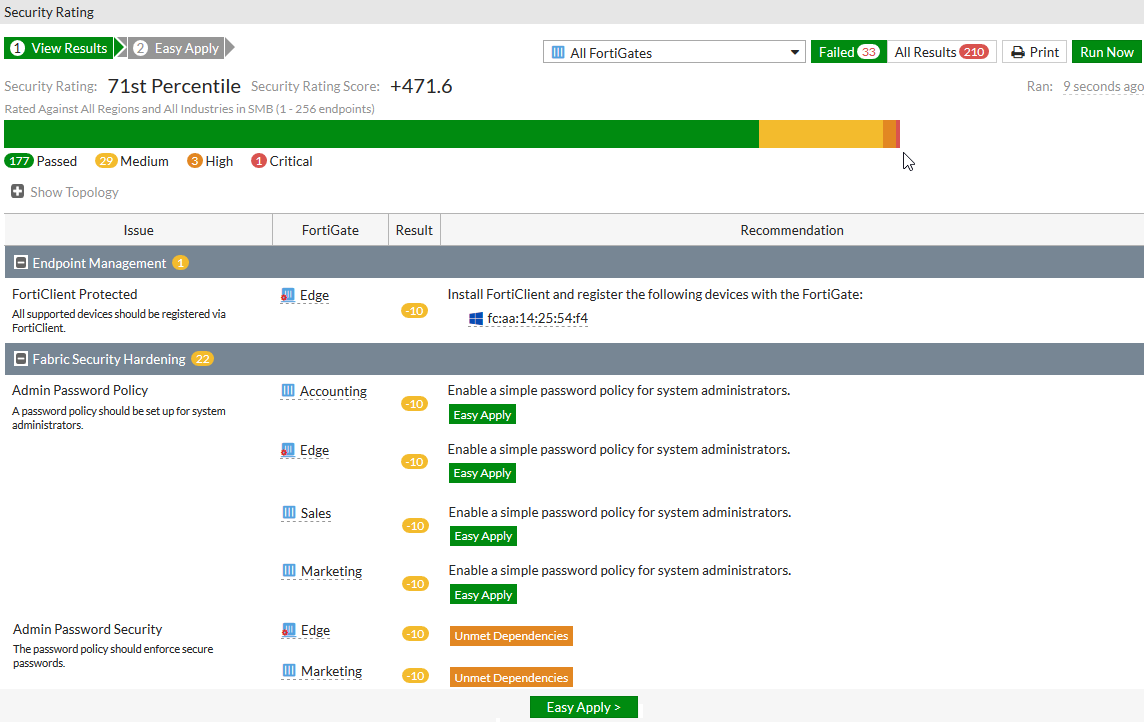Open the Marketing link in the Admin Password Policy row

[331, 572]
